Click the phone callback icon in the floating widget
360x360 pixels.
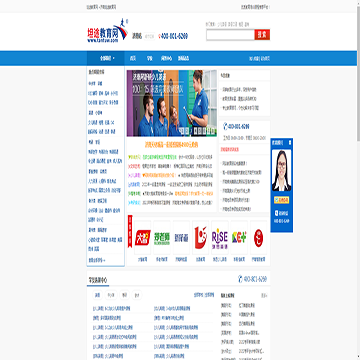tap(277, 213)
